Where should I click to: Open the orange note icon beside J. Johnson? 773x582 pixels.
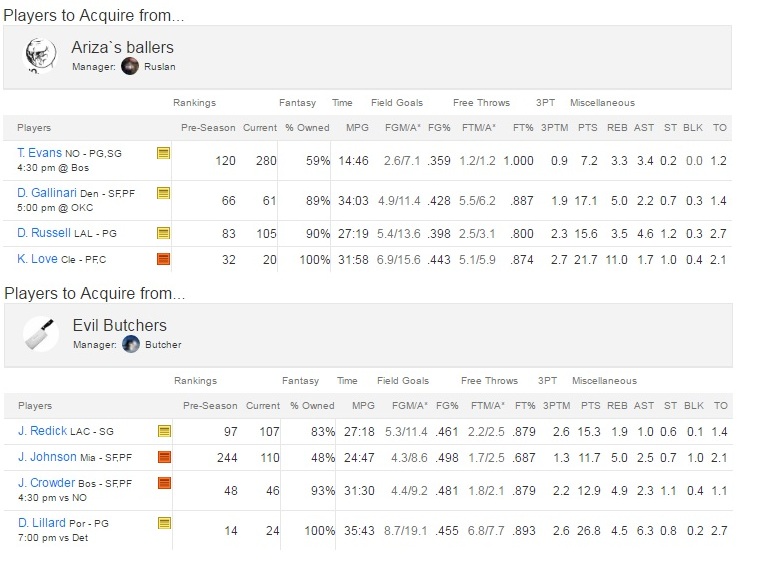coord(164,457)
